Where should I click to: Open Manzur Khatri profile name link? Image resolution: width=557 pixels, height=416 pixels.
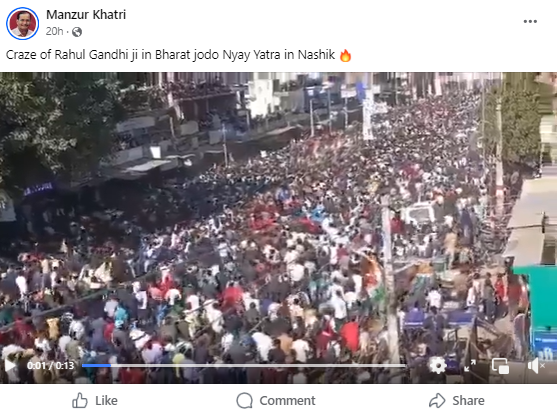point(86,15)
